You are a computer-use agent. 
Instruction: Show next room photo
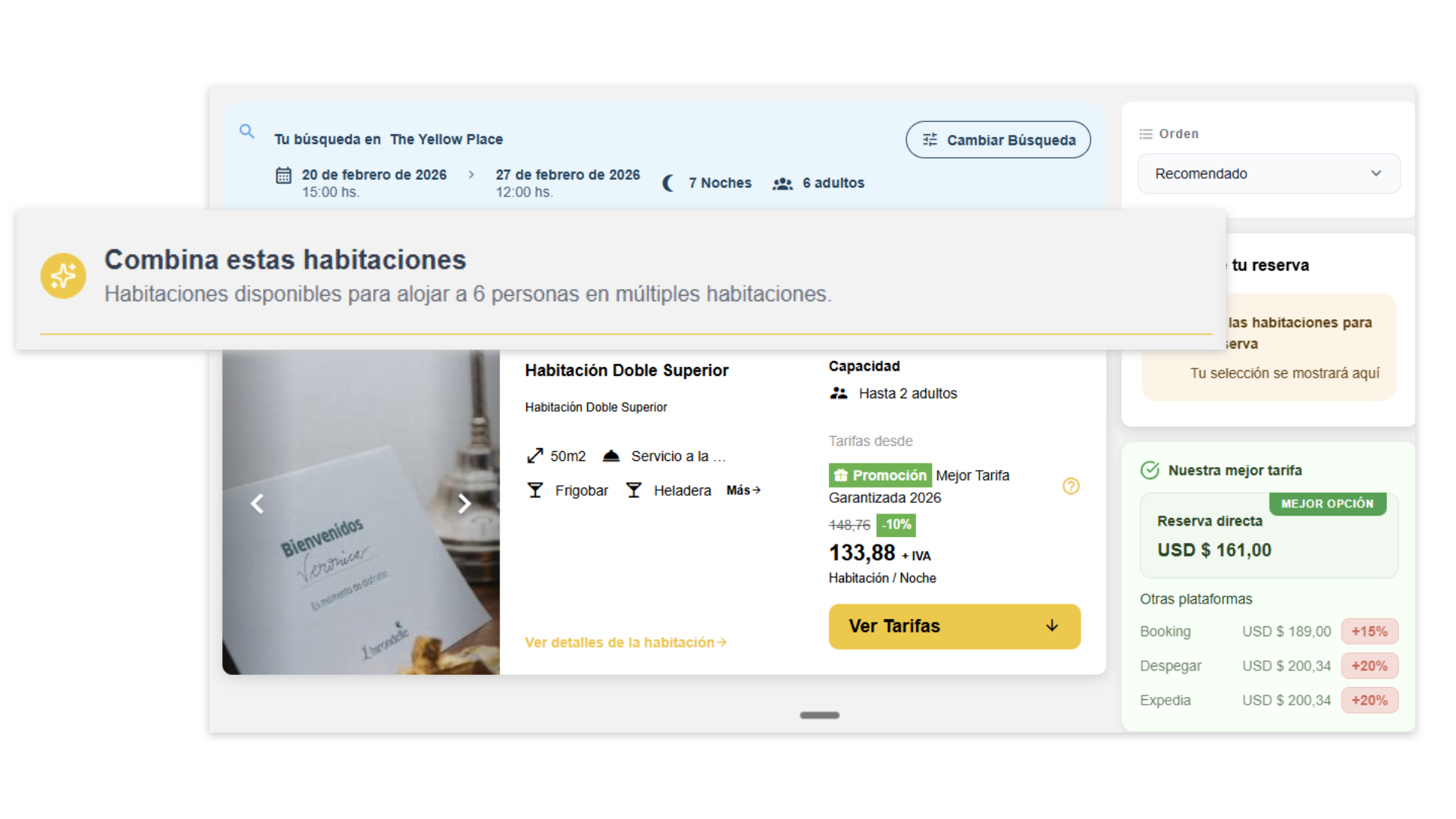[x=464, y=504]
